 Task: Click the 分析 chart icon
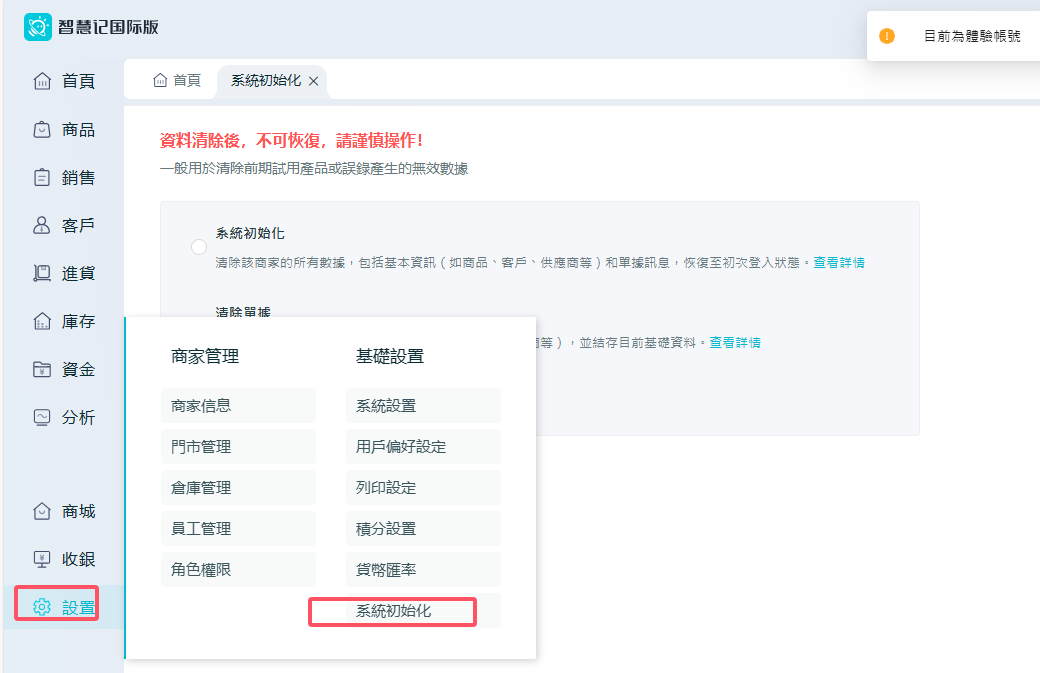[42, 417]
